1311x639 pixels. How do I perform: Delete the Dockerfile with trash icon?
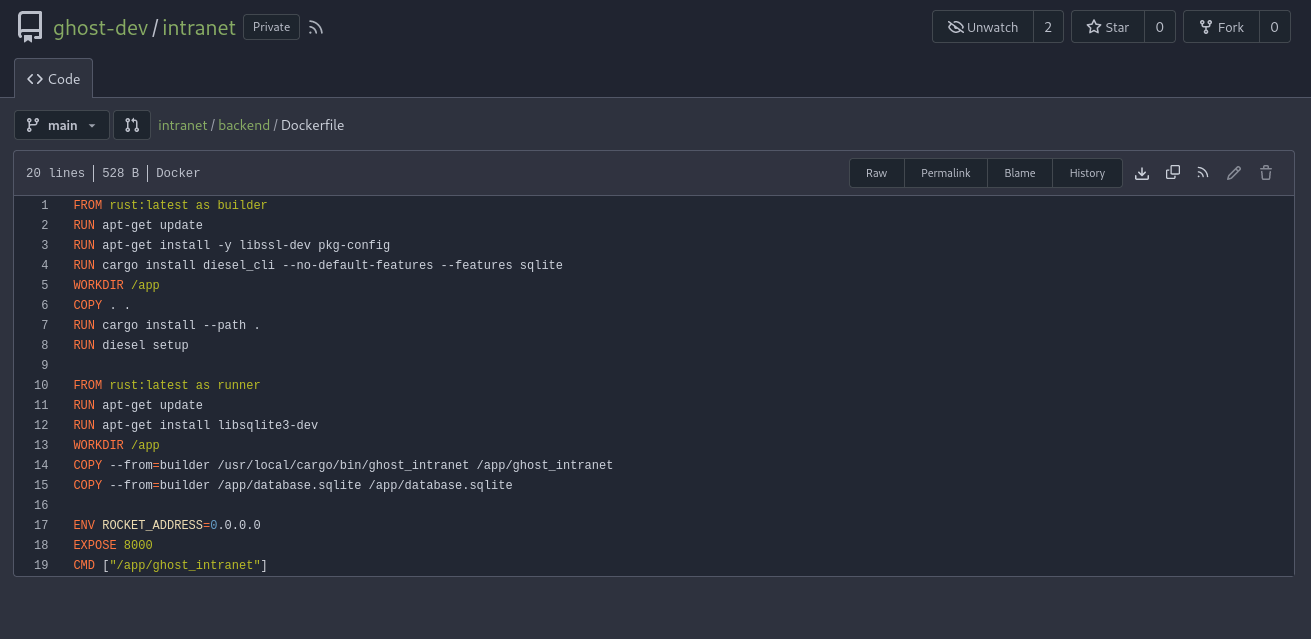[x=1266, y=173]
